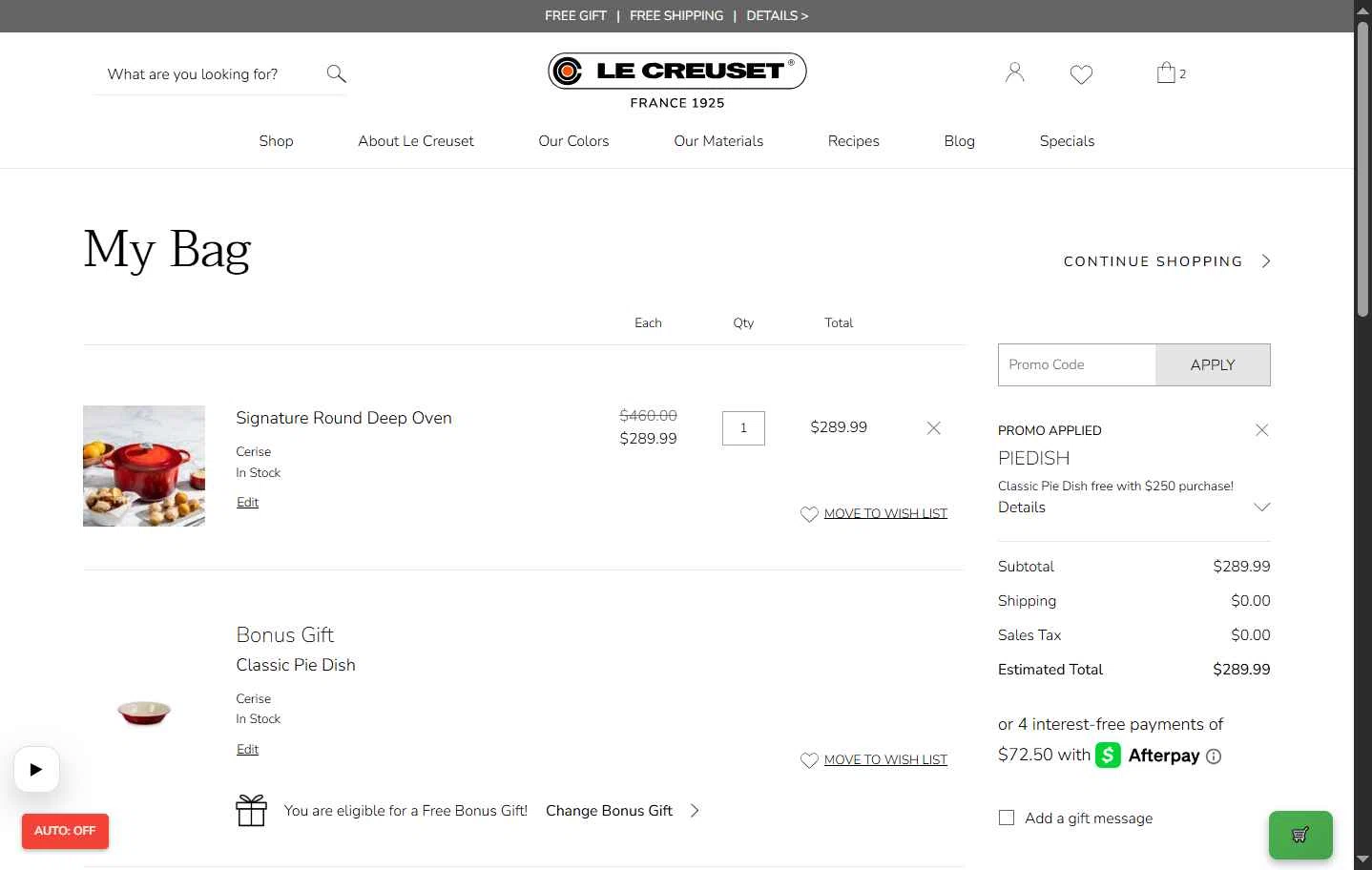
Task: Open the Blog menu item
Action: point(960,141)
